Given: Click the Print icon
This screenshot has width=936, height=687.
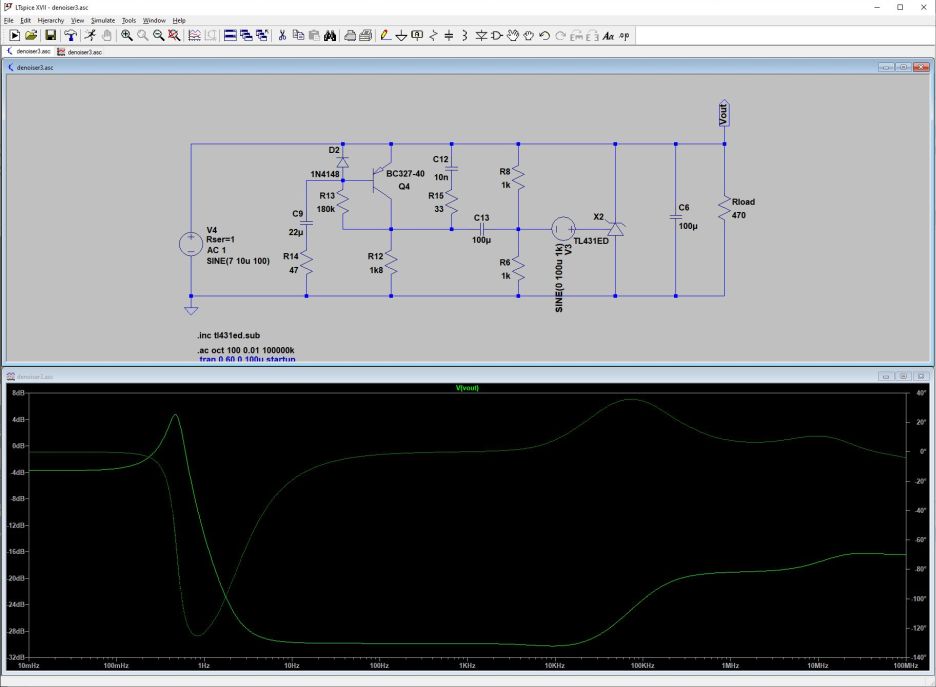Looking at the screenshot, I should click(x=350, y=36).
